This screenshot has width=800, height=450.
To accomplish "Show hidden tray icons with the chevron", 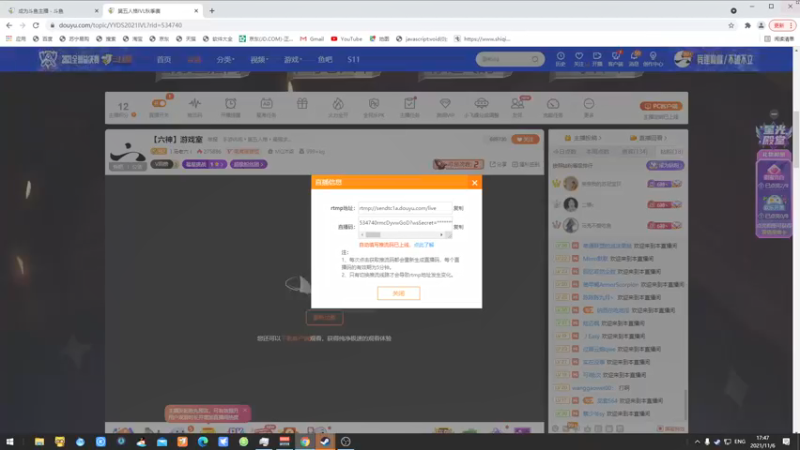I will [697, 442].
